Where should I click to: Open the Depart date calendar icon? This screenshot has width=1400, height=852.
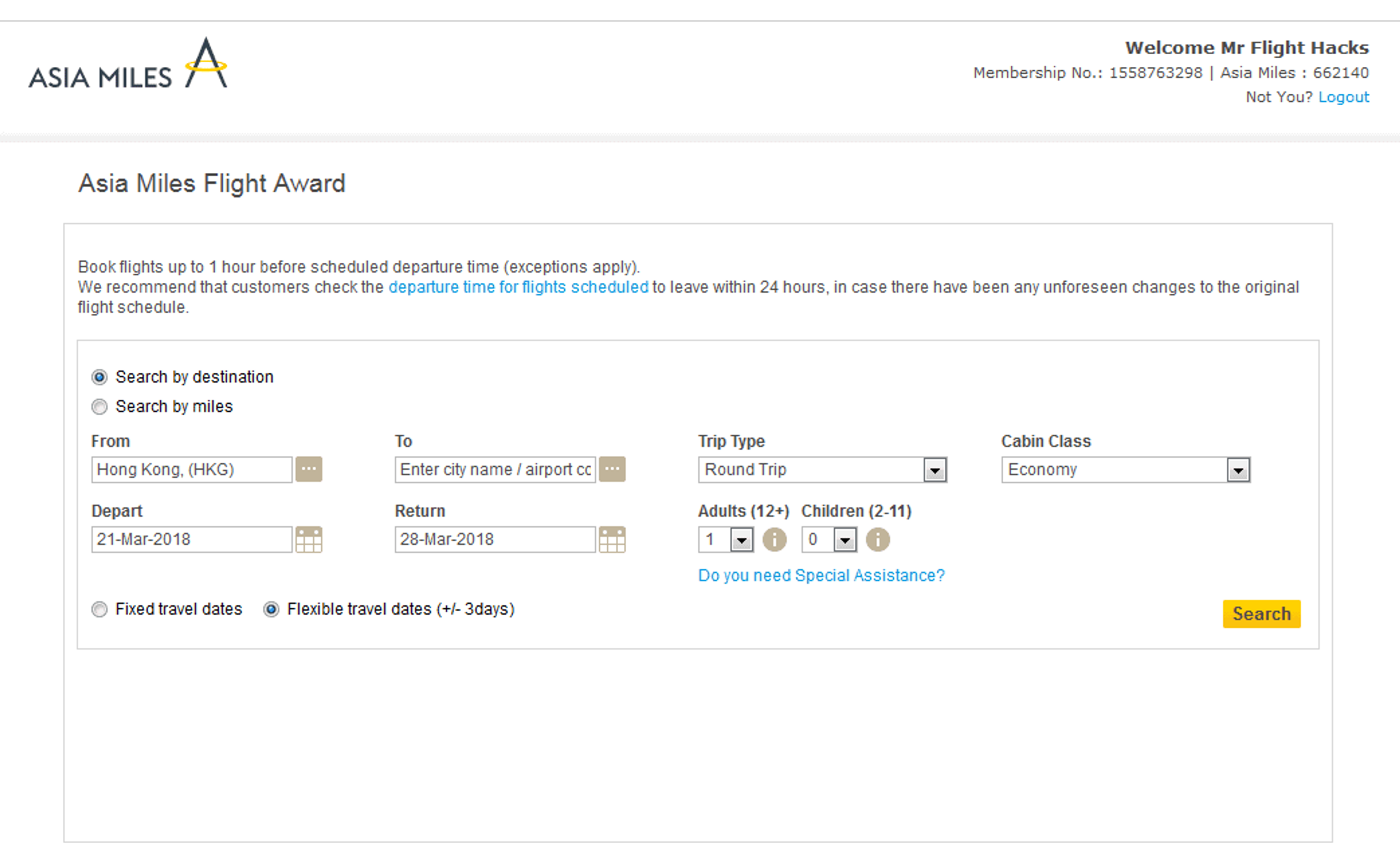click(x=308, y=539)
